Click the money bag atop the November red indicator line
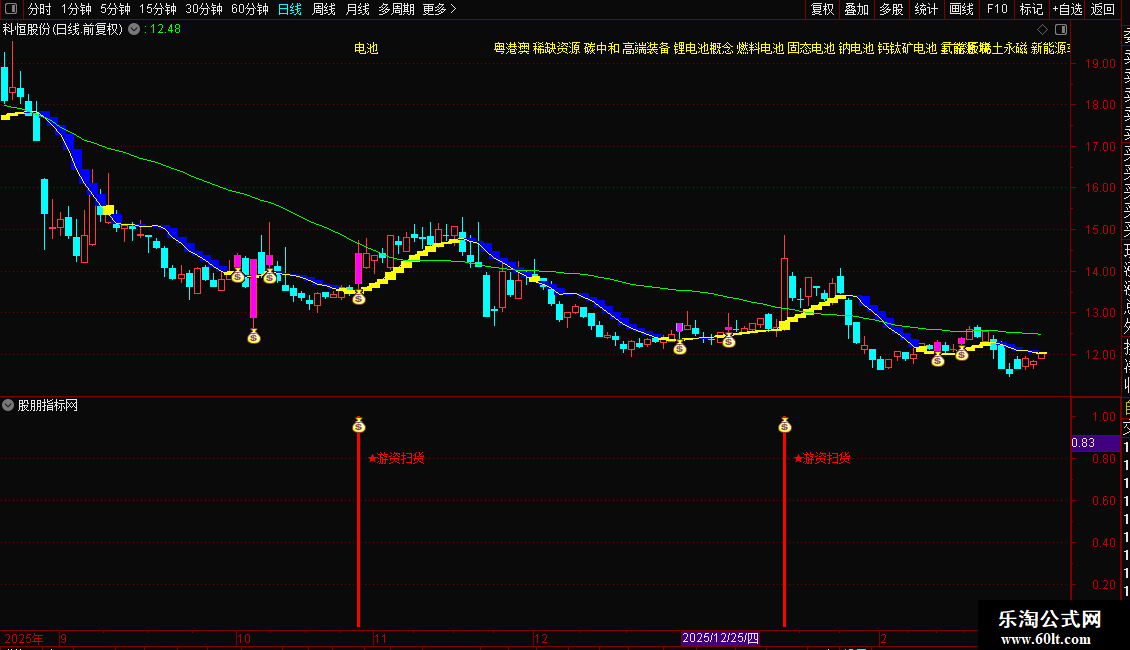 tap(359, 425)
